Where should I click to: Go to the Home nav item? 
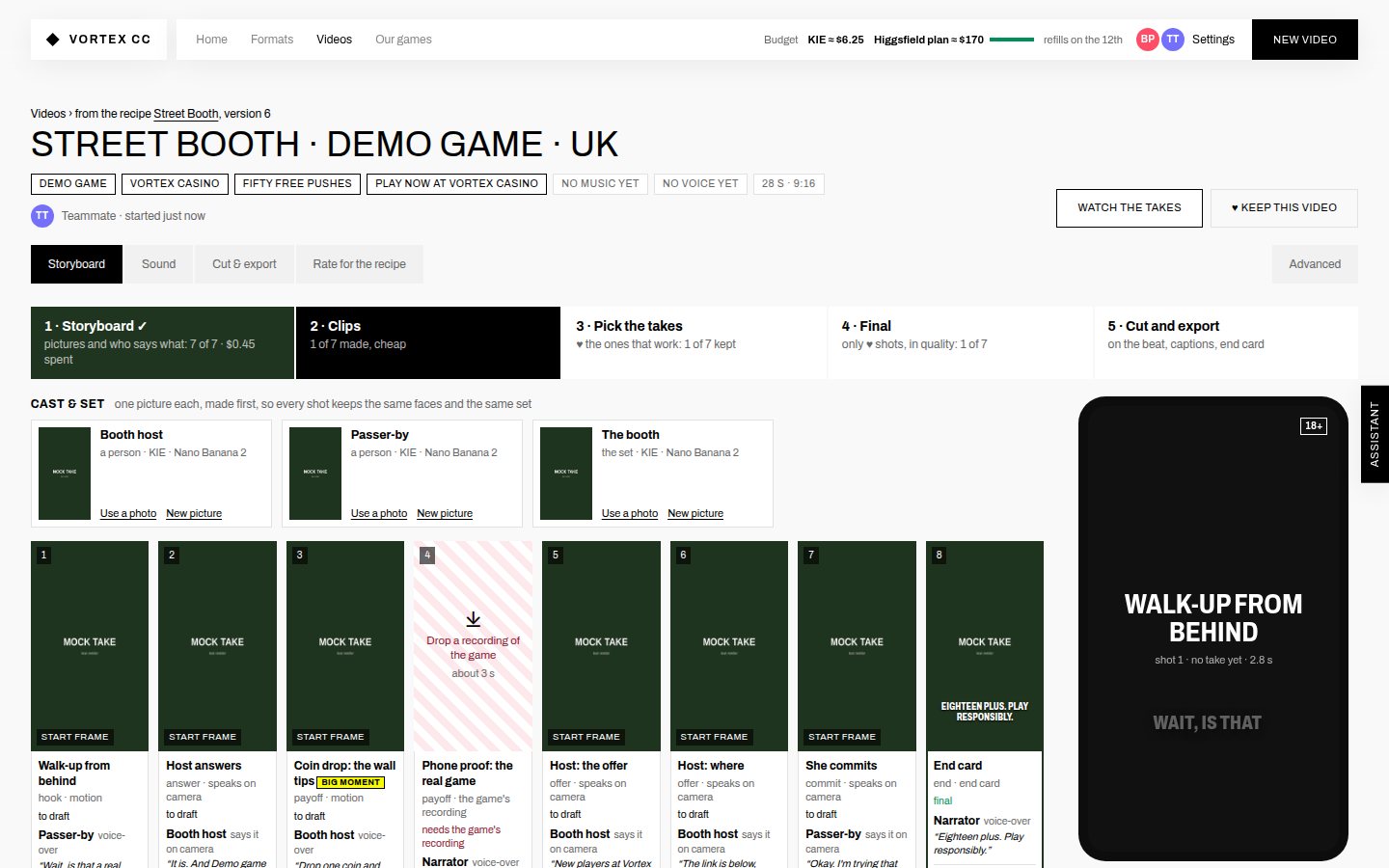[x=211, y=40]
